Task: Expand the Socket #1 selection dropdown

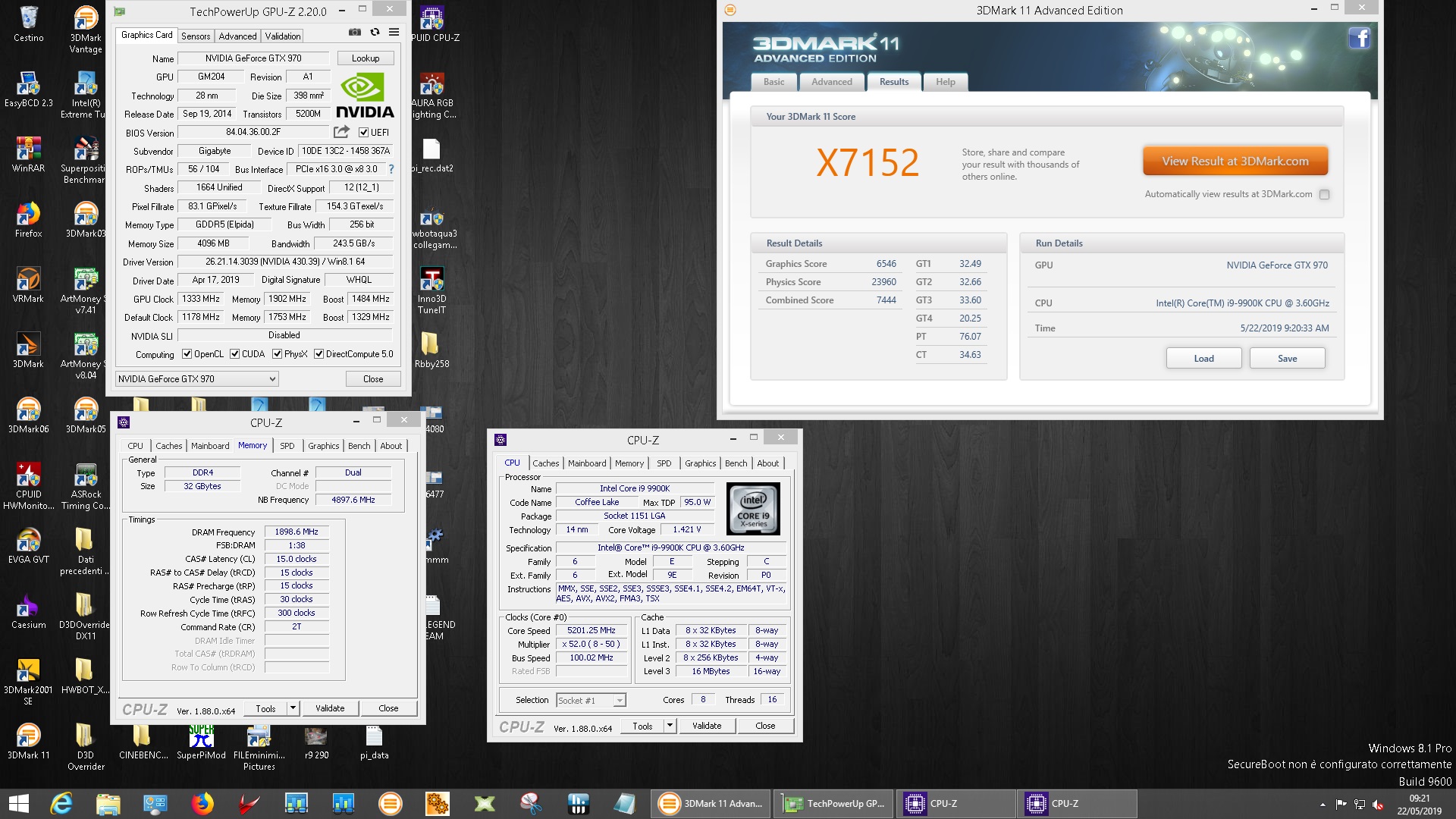Action: pos(591,701)
